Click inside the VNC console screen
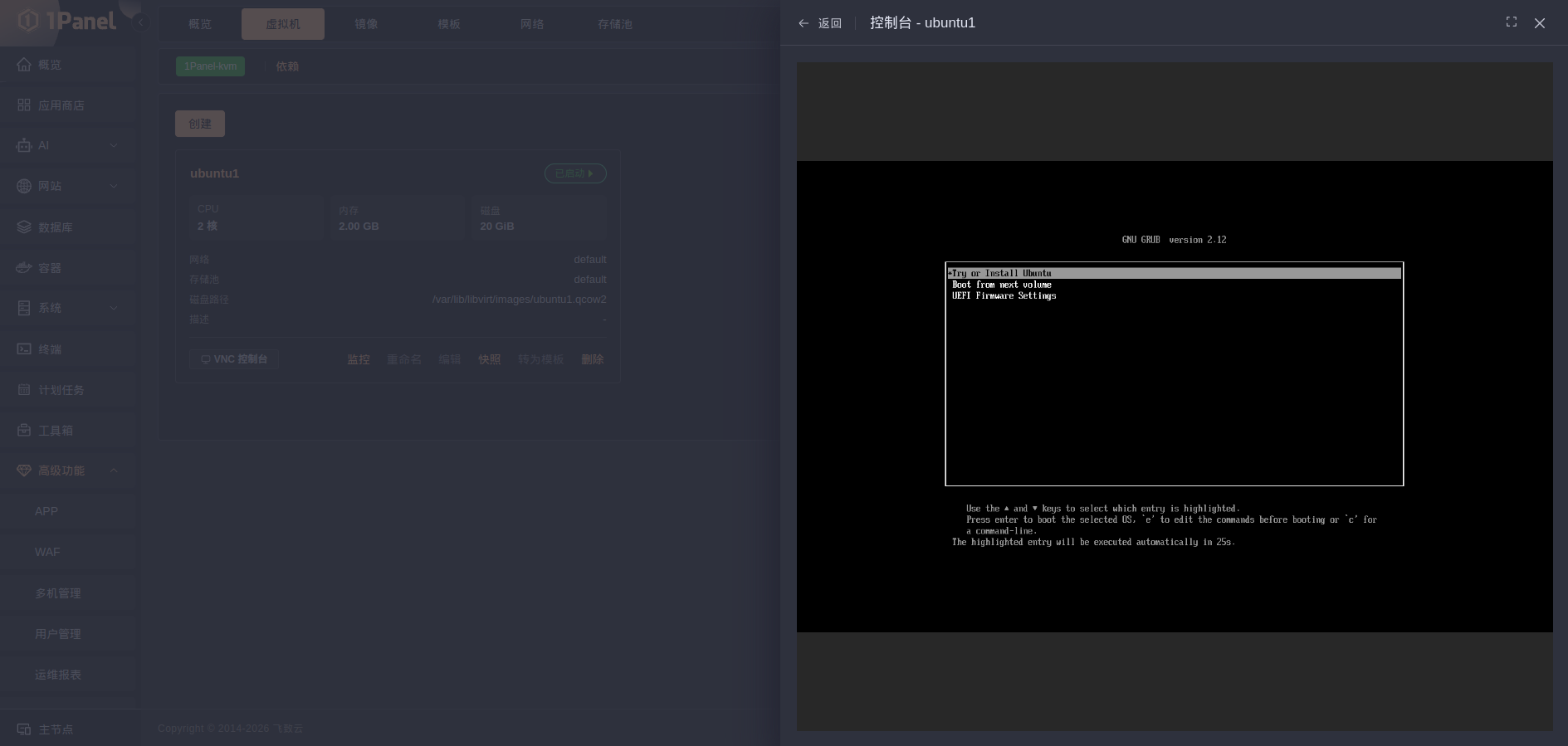This screenshot has width=1568, height=746. click(x=1175, y=397)
